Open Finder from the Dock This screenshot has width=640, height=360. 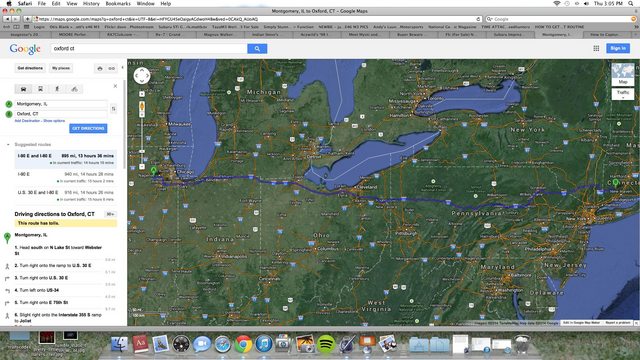[119, 344]
